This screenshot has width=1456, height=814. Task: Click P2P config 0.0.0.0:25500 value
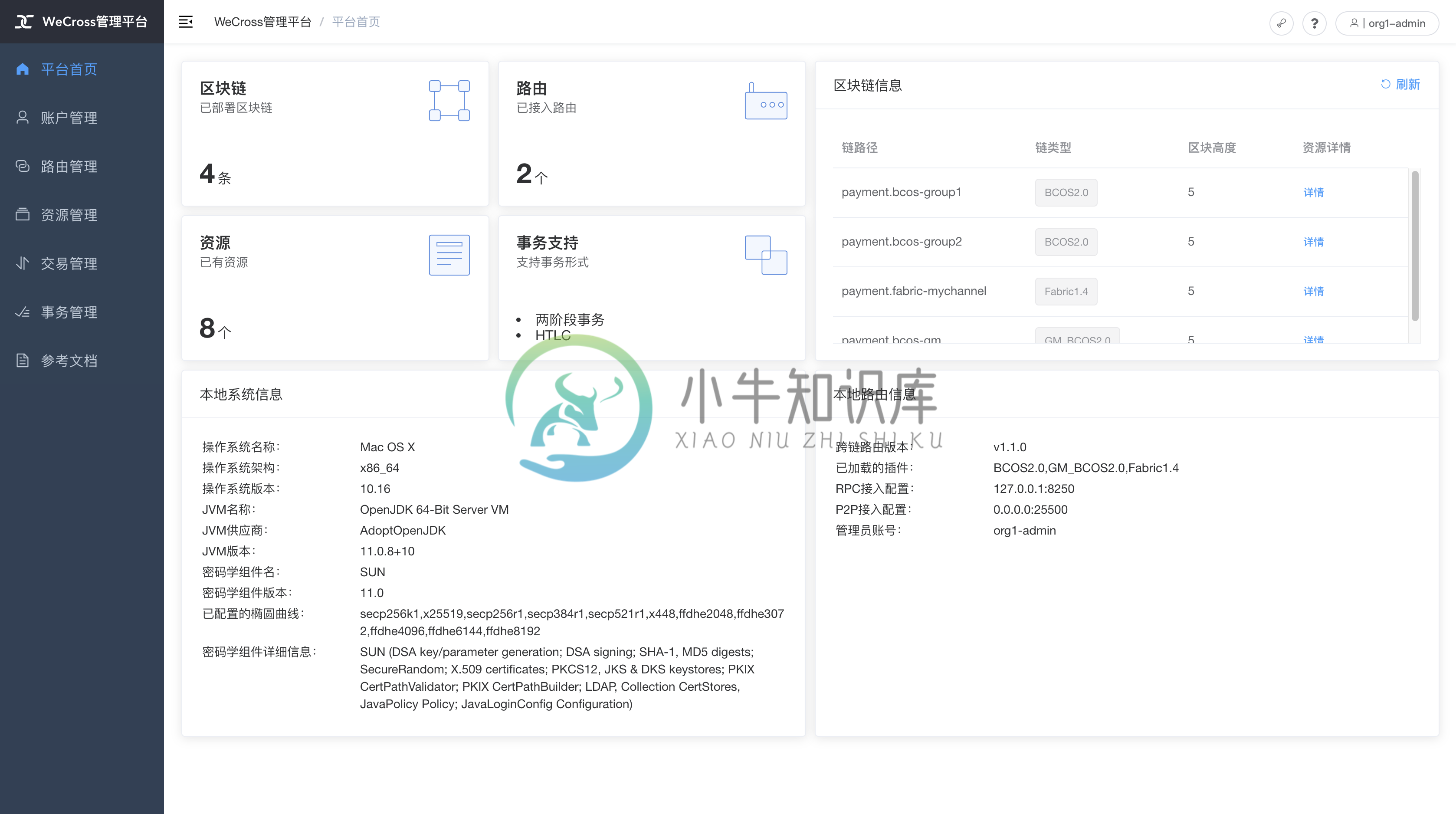[1030, 509]
